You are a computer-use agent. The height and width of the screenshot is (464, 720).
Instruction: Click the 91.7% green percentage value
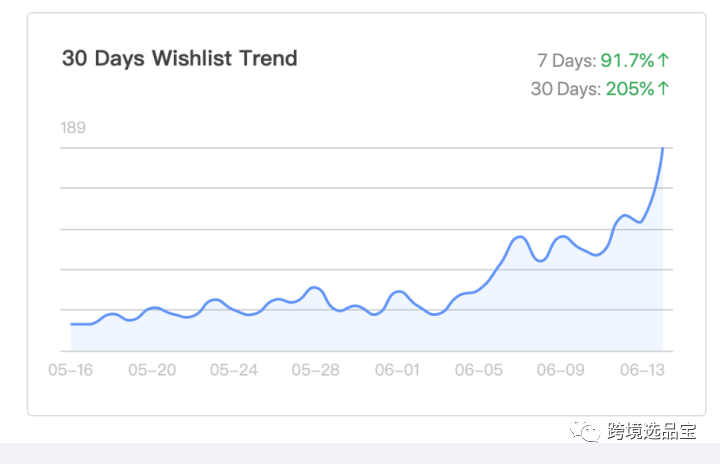pos(628,61)
